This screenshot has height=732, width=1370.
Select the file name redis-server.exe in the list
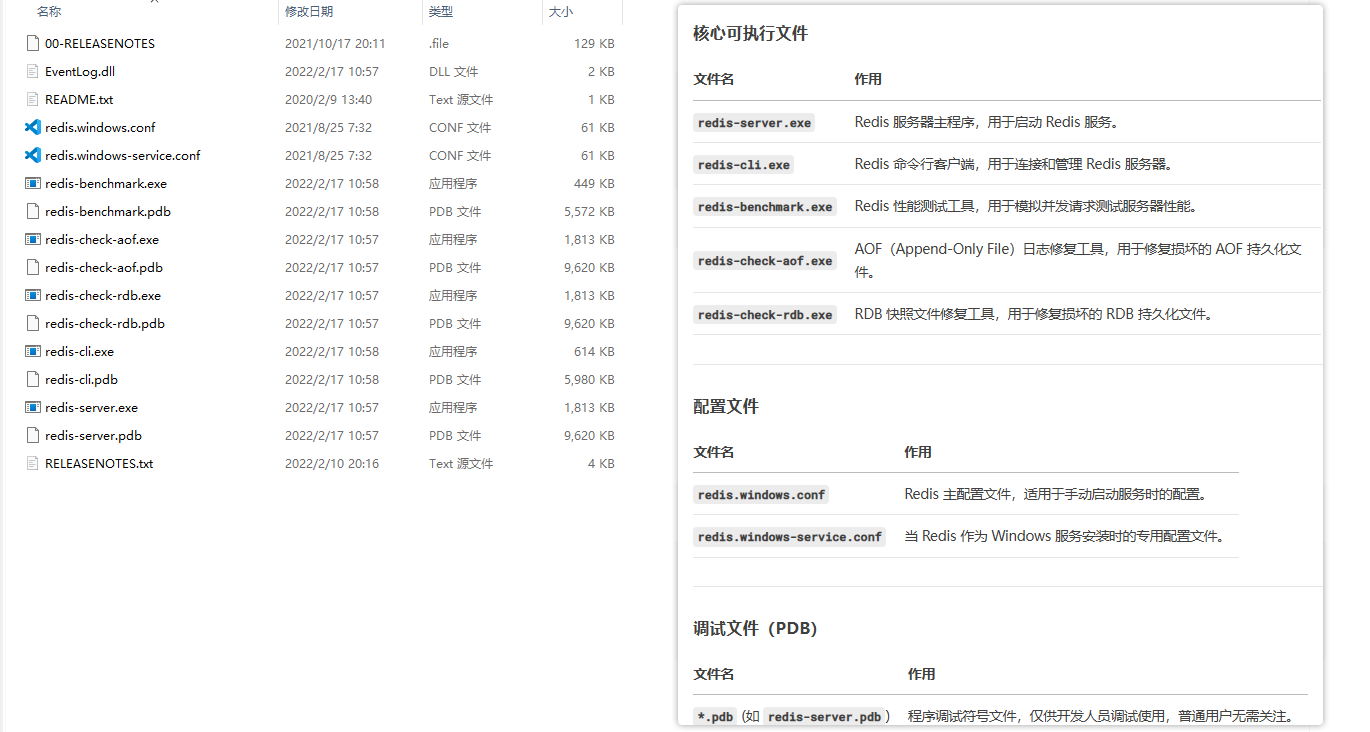91,407
